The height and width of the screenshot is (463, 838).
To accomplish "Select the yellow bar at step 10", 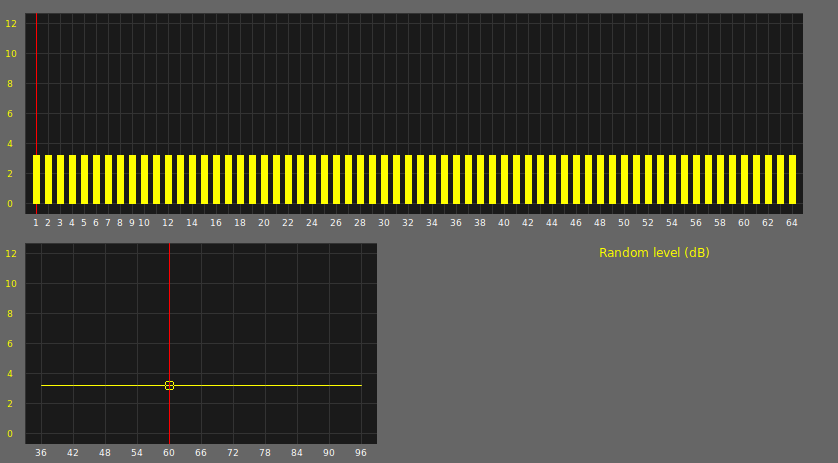I will tap(144, 180).
